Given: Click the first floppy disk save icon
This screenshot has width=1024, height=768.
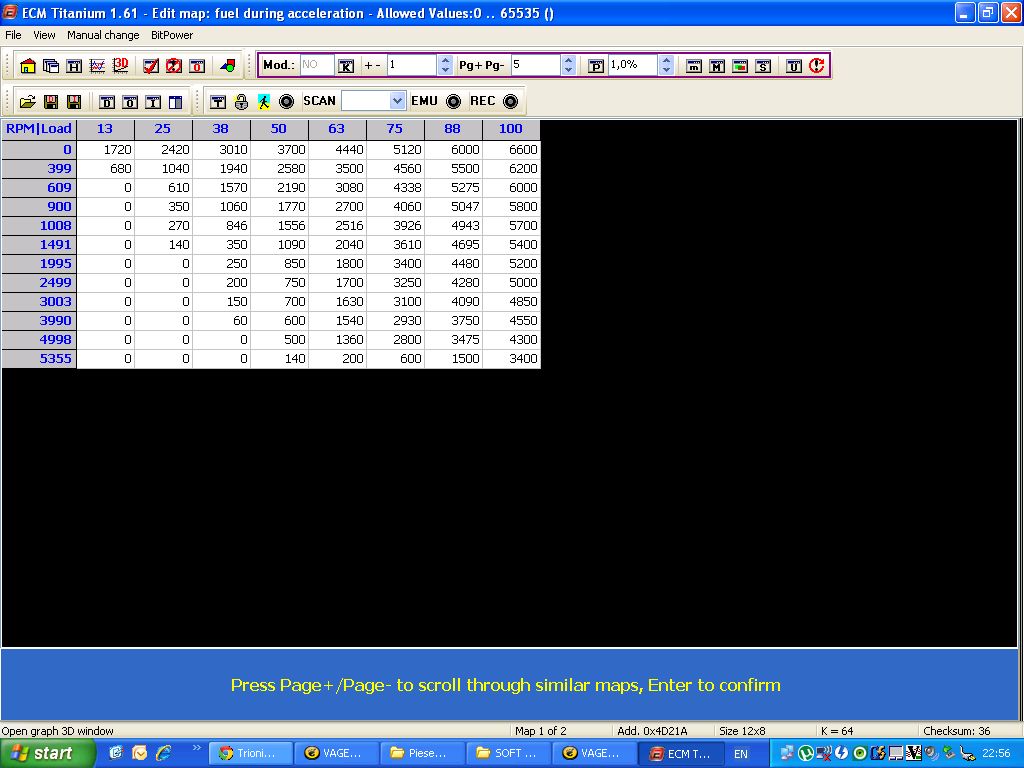Looking at the screenshot, I should click(x=50, y=101).
